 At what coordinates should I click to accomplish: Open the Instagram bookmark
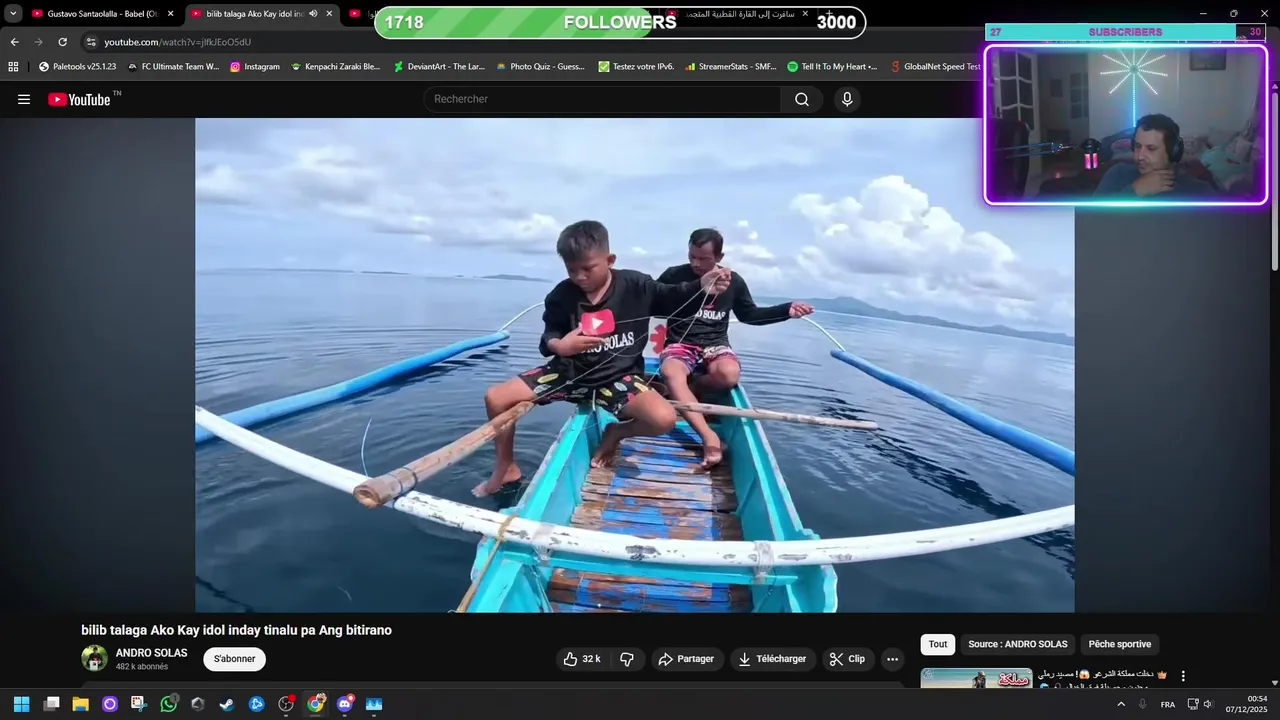coord(254,67)
